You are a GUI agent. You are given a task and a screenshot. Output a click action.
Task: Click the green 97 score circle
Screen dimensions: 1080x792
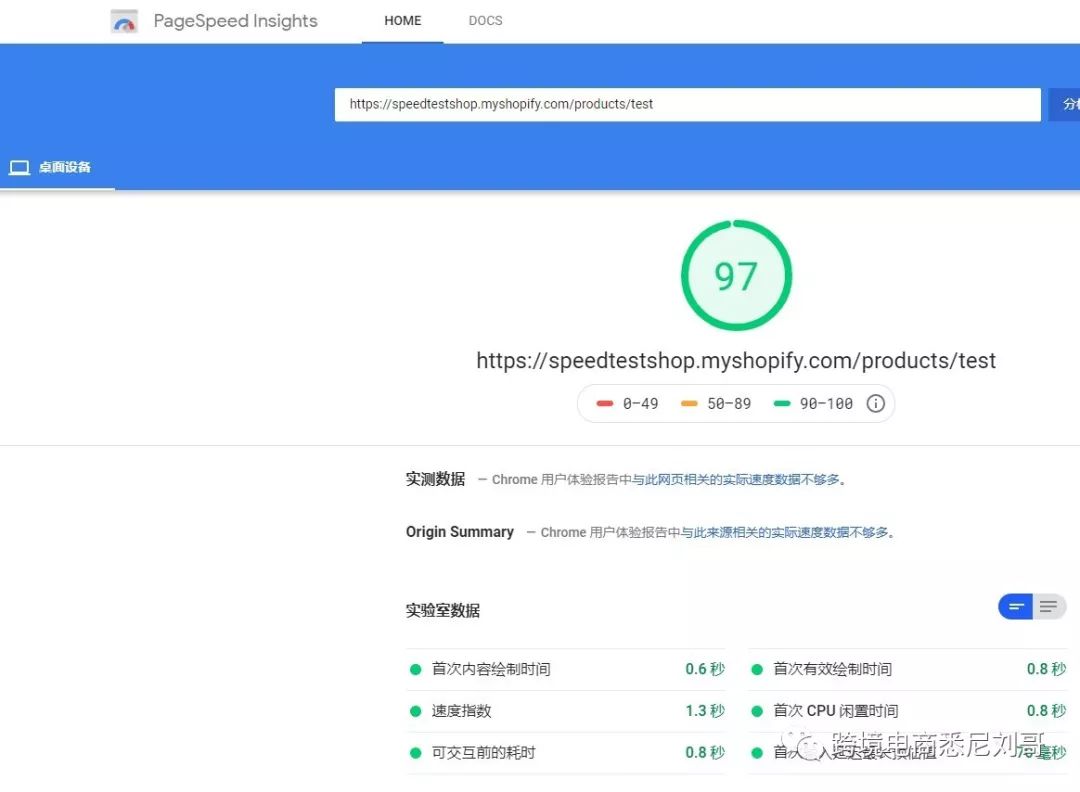(x=736, y=273)
